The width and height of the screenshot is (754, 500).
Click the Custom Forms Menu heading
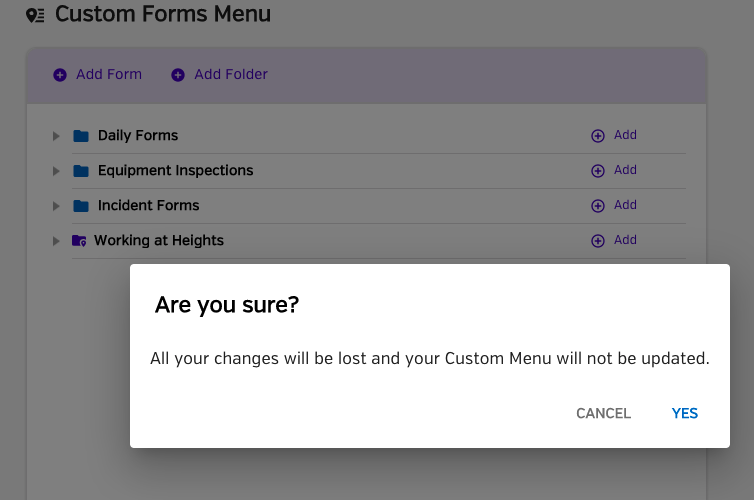point(163,14)
